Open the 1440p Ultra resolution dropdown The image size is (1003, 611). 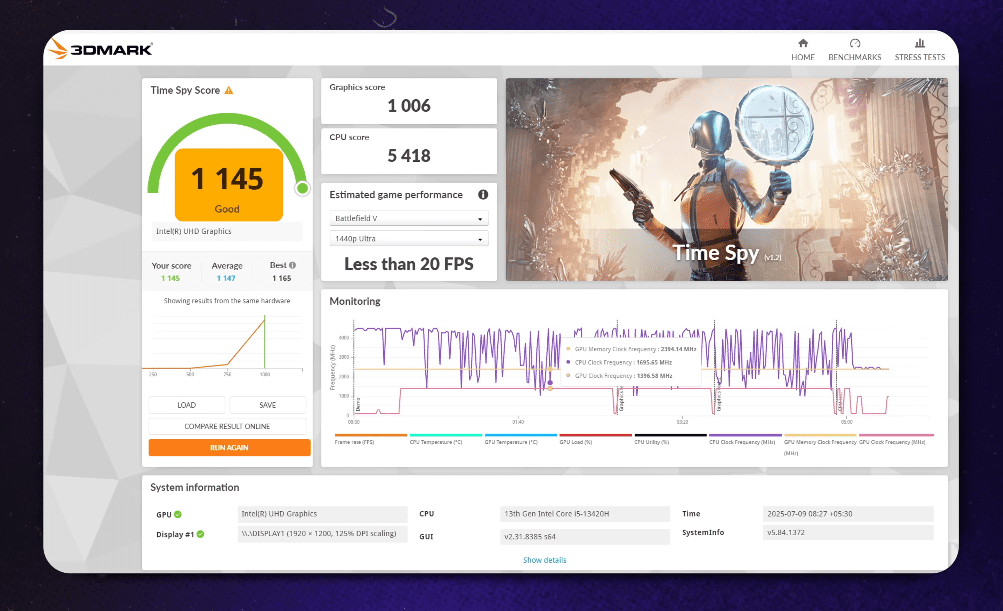coord(409,239)
